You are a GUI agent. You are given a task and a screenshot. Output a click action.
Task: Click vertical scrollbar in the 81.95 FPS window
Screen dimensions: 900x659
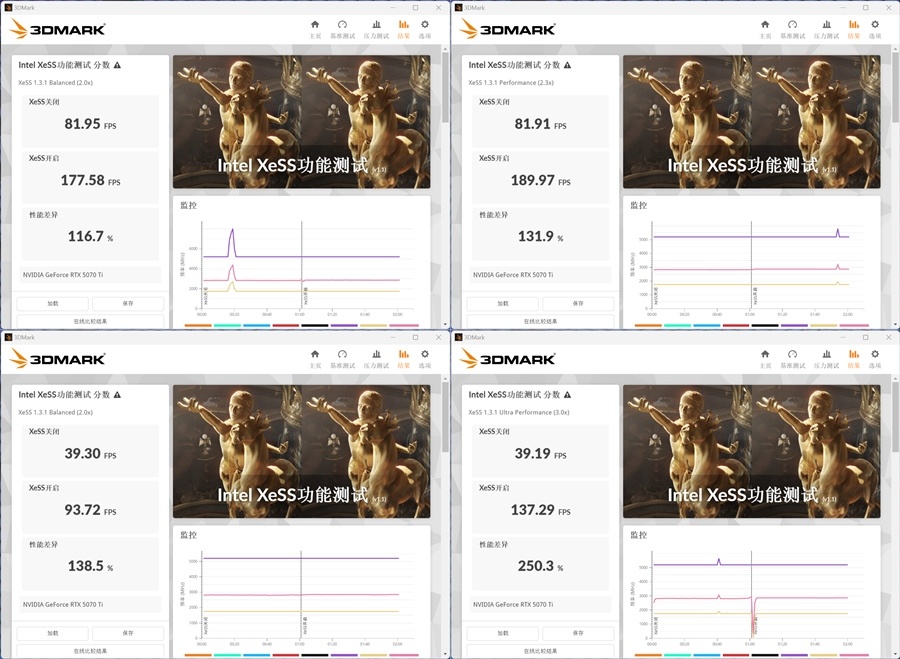point(445,86)
